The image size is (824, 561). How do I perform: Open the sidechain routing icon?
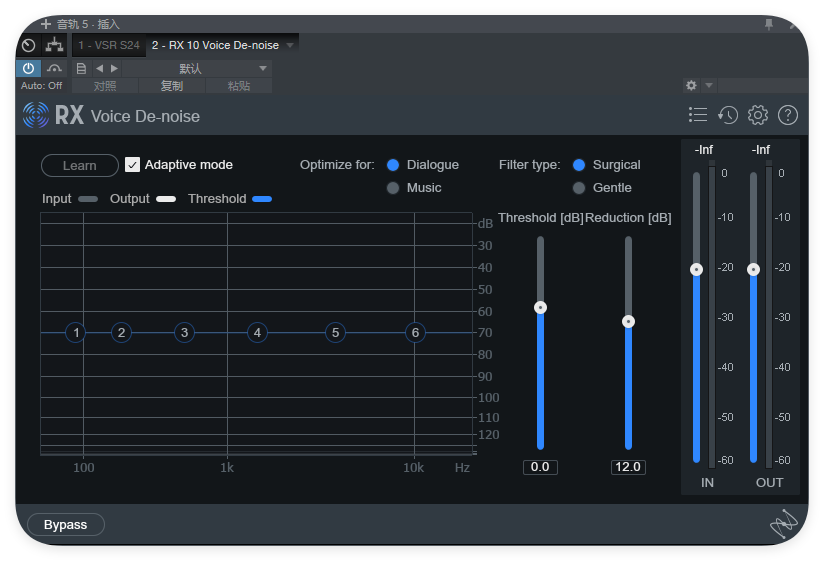54,45
